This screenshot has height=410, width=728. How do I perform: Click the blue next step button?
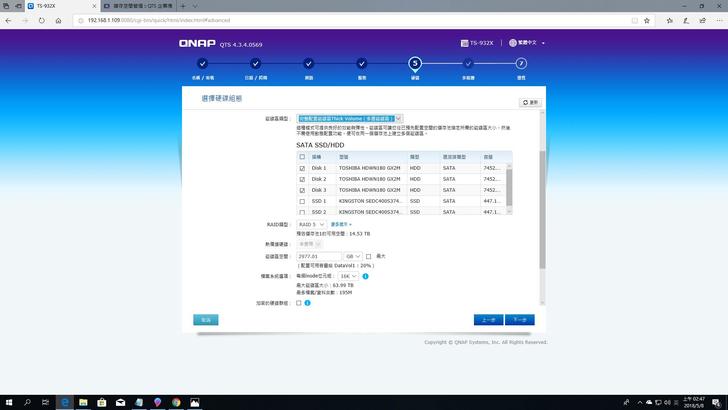(x=518, y=319)
